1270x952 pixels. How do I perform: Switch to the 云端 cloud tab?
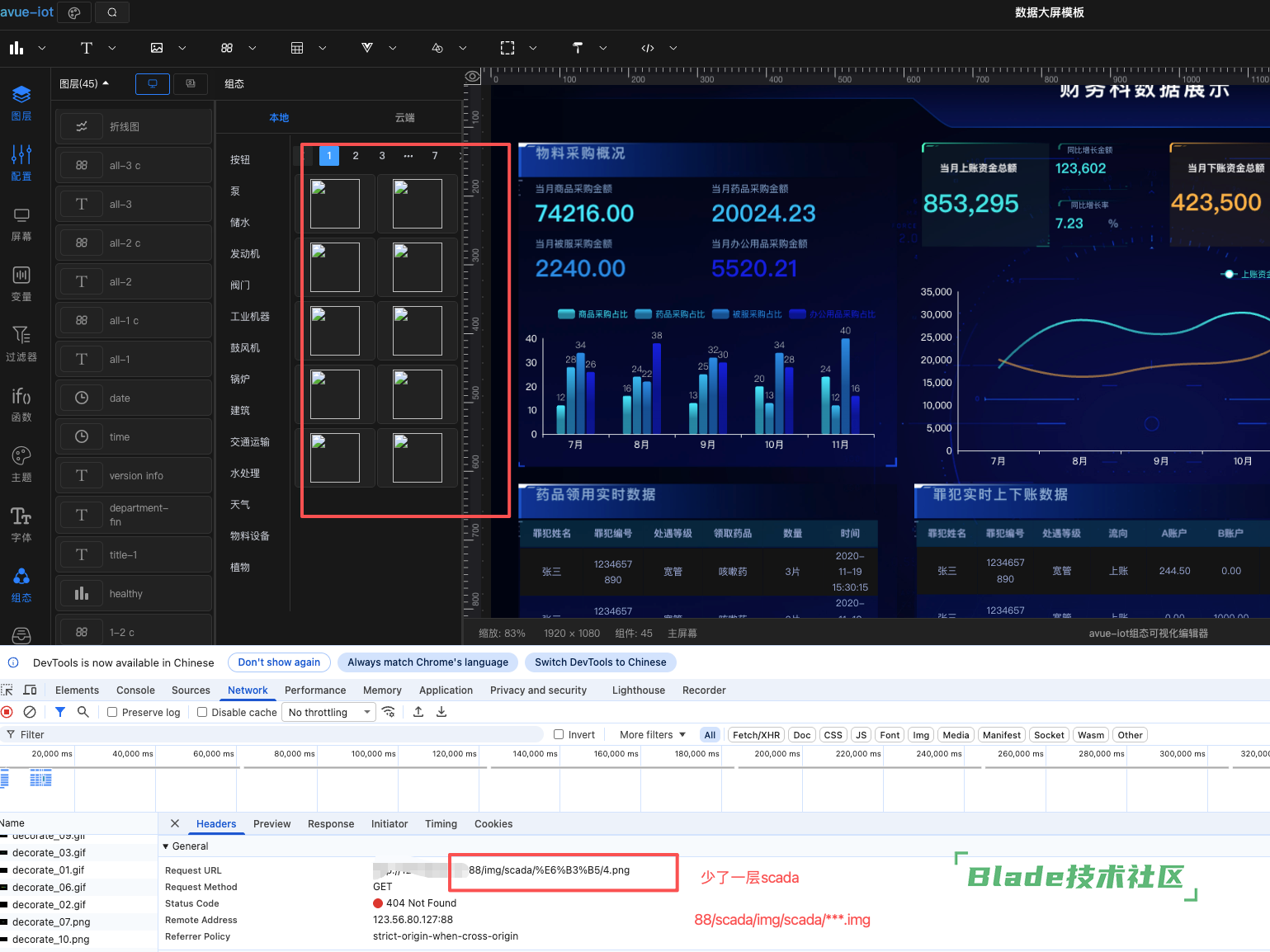click(x=404, y=118)
